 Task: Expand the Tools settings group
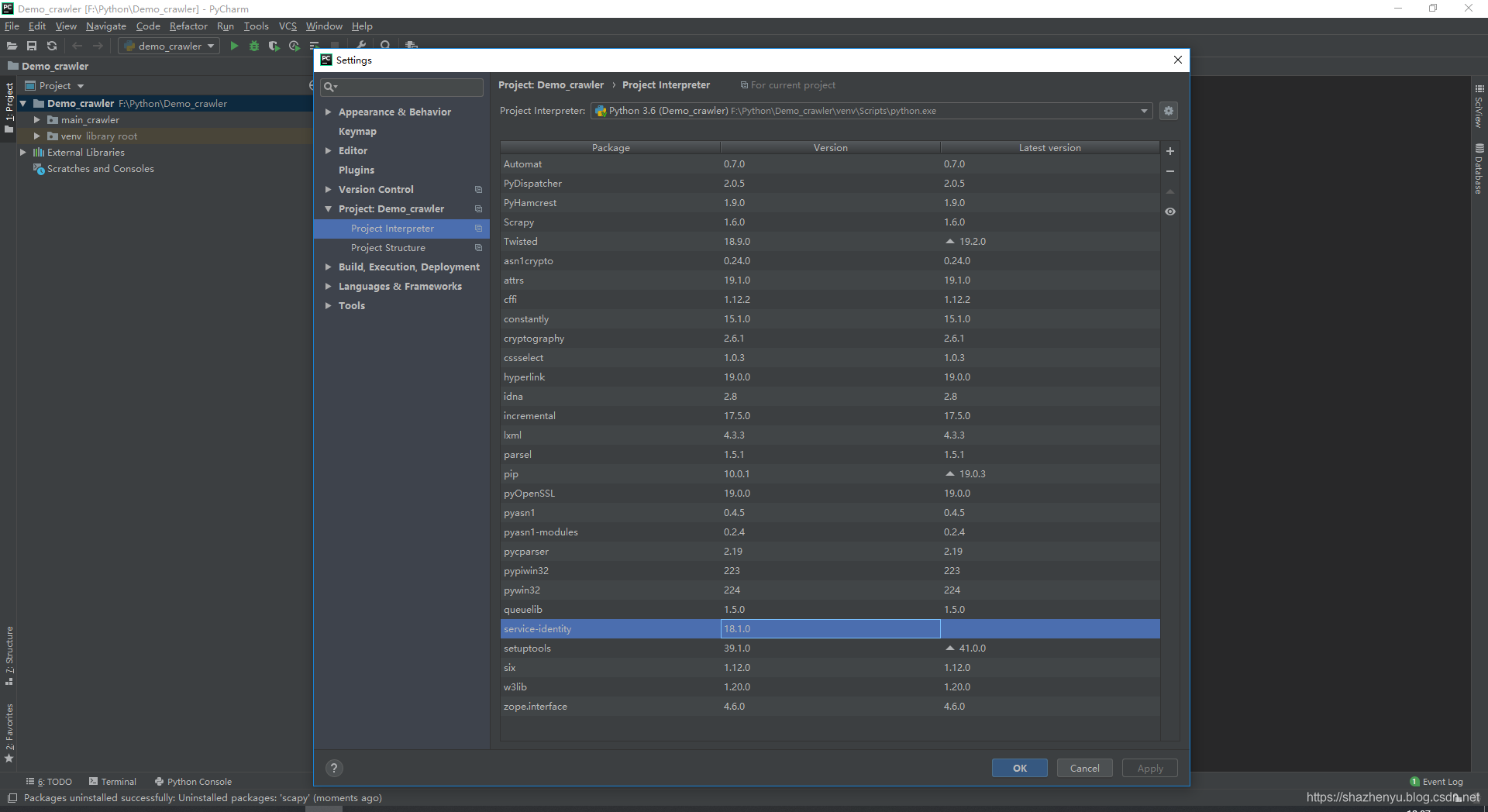pyautogui.click(x=328, y=306)
